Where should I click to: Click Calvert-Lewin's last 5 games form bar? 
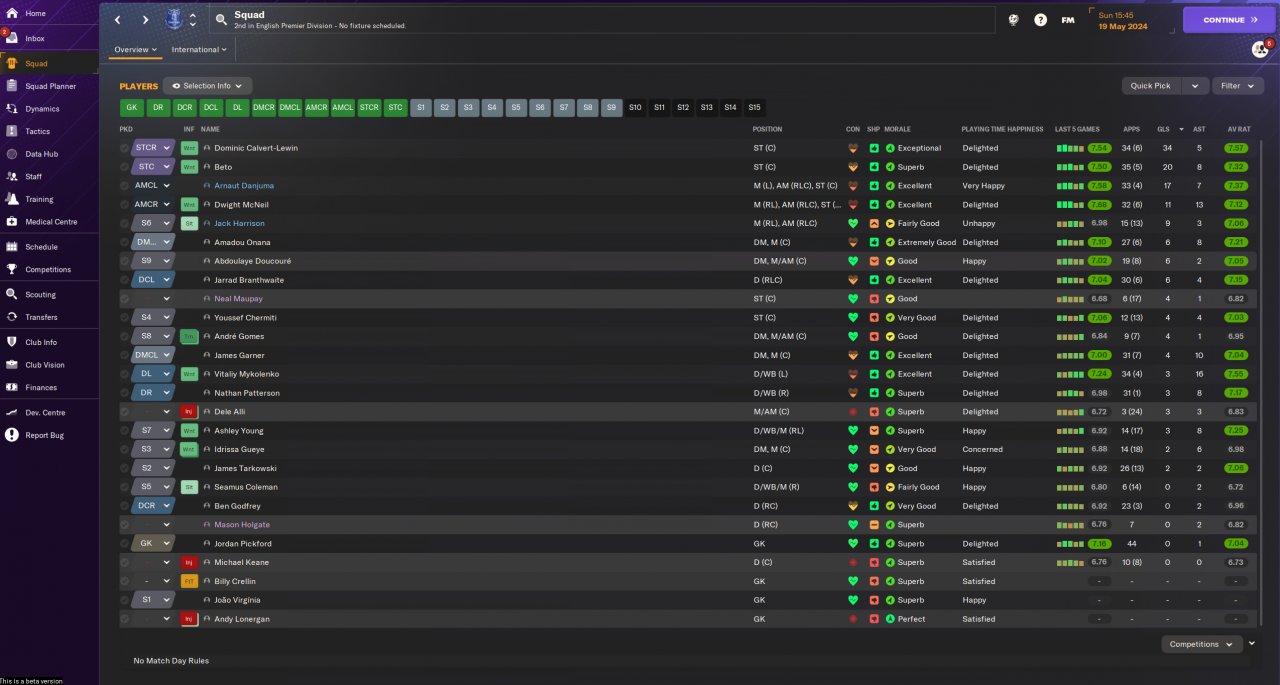1070,148
